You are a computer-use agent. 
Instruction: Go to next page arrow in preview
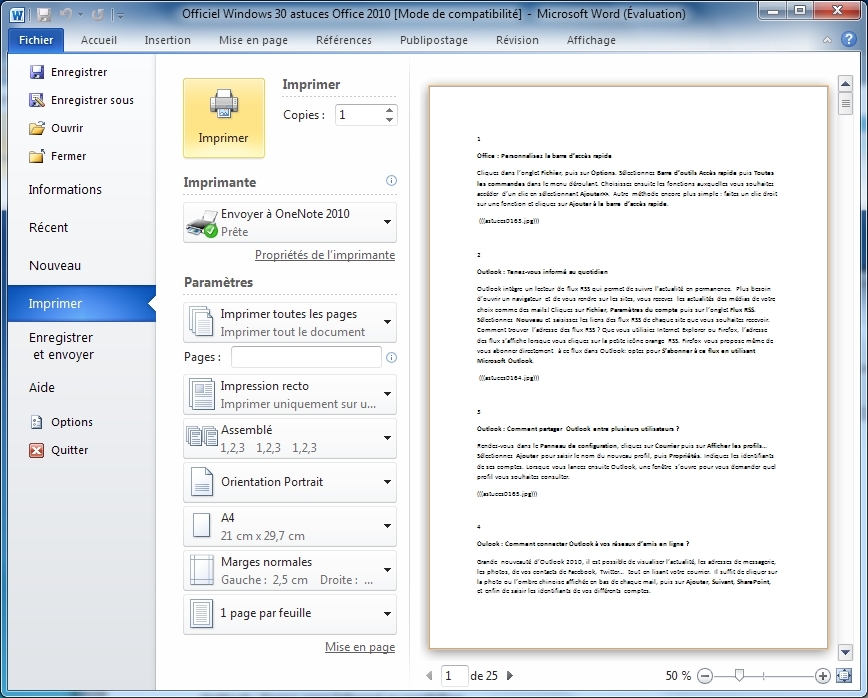point(510,675)
